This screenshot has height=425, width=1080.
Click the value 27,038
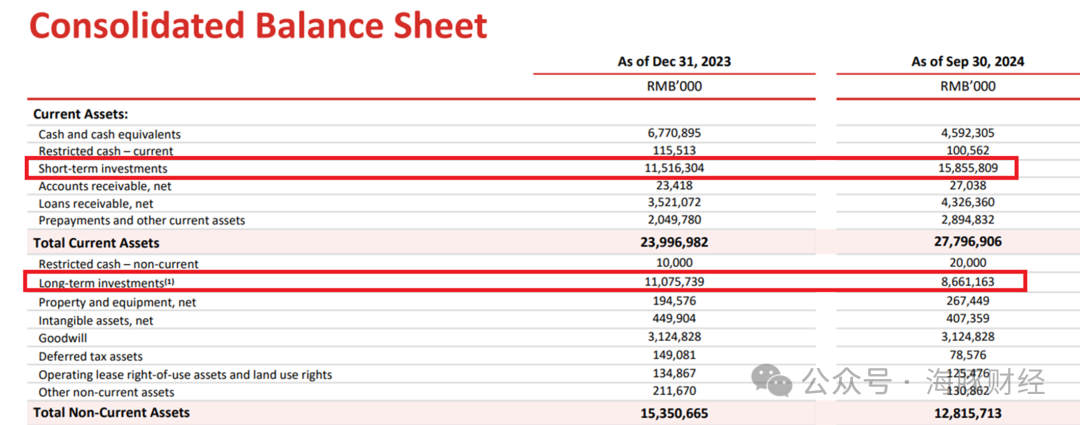pyautogui.click(x=968, y=185)
